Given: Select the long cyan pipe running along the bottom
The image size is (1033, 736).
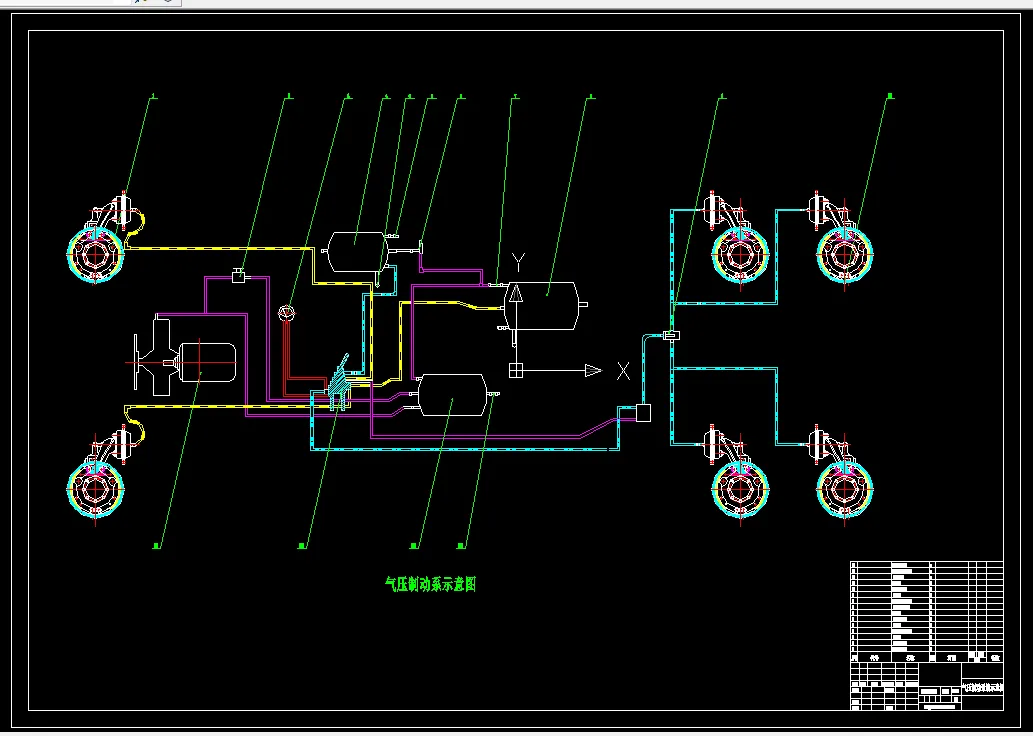Looking at the screenshot, I should [x=464, y=449].
